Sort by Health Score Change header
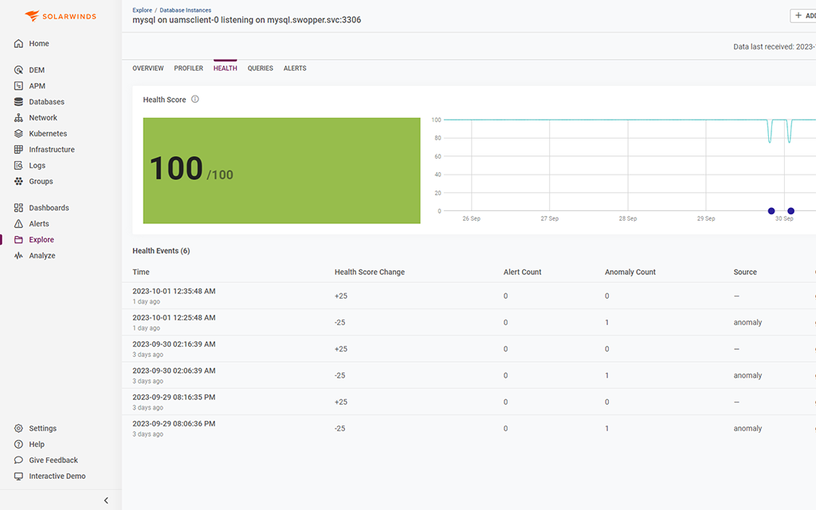 pyautogui.click(x=369, y=272)
